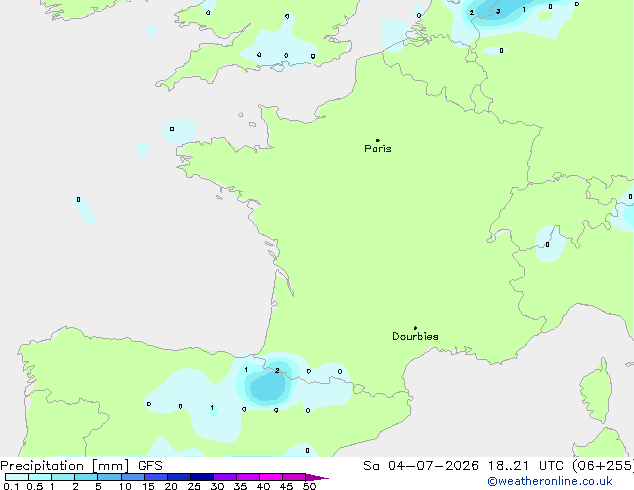
Task: Click the 'Precipitation [mm]' title text
Action: point(65,466)
